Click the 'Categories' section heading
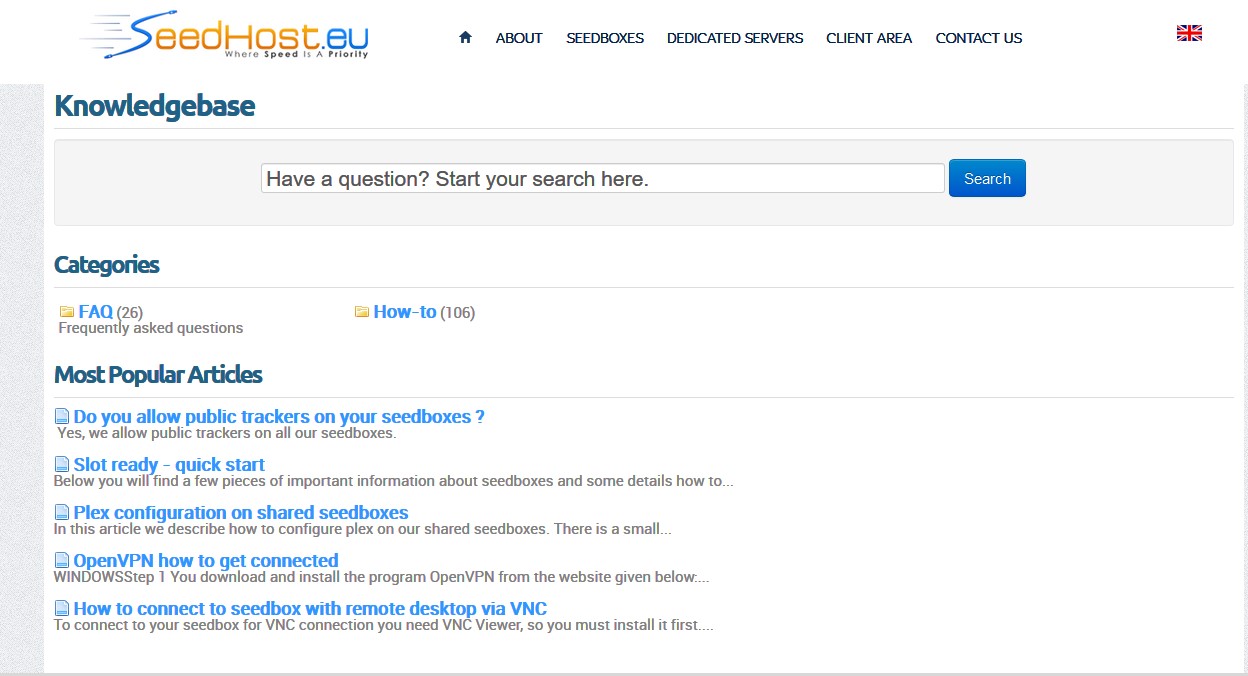The width and height of the screenshot is (1248, 676). click(107, 265)
